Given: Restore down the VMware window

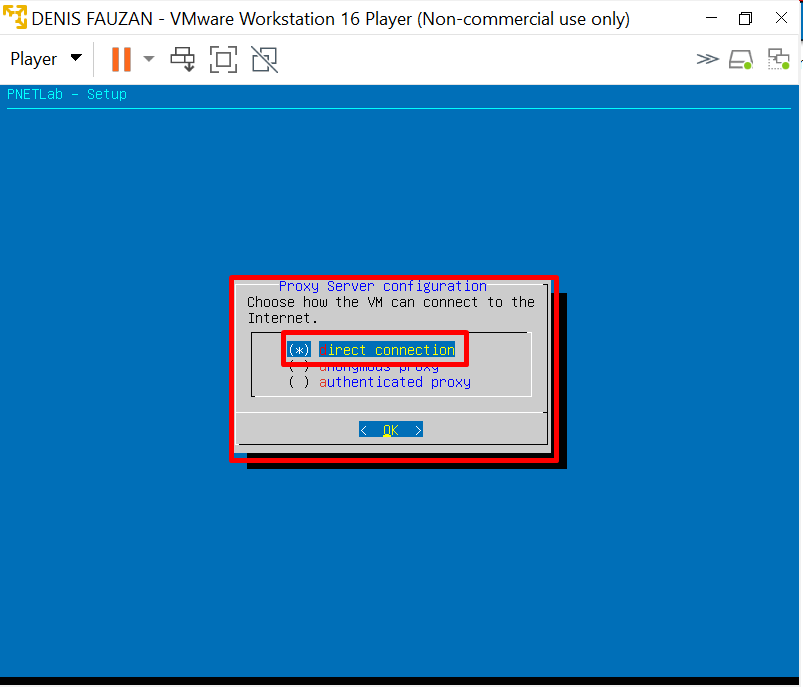Looking at the screenshot, I should pos(746,18).
